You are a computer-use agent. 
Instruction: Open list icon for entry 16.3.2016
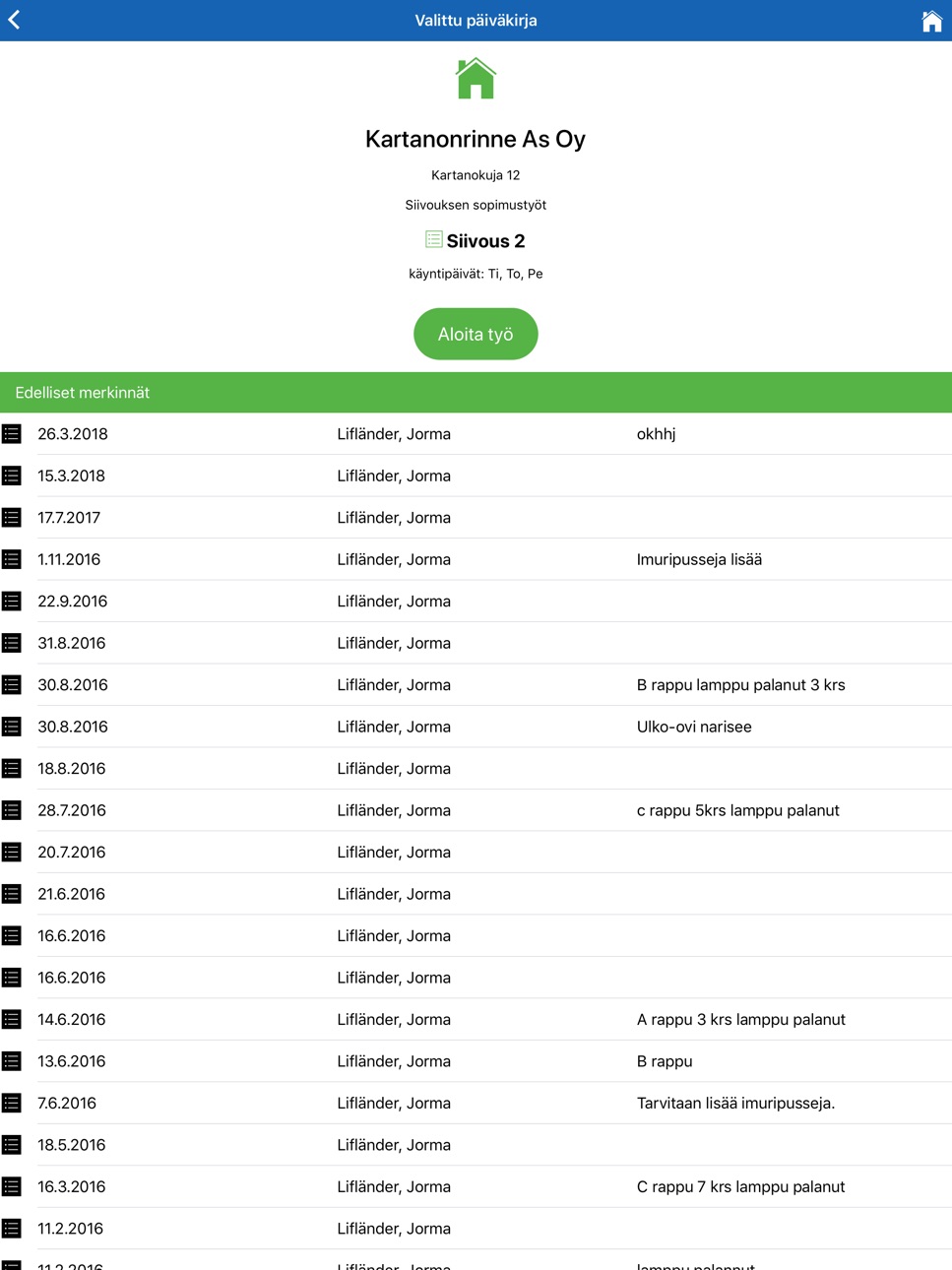tap(12, 1186)
